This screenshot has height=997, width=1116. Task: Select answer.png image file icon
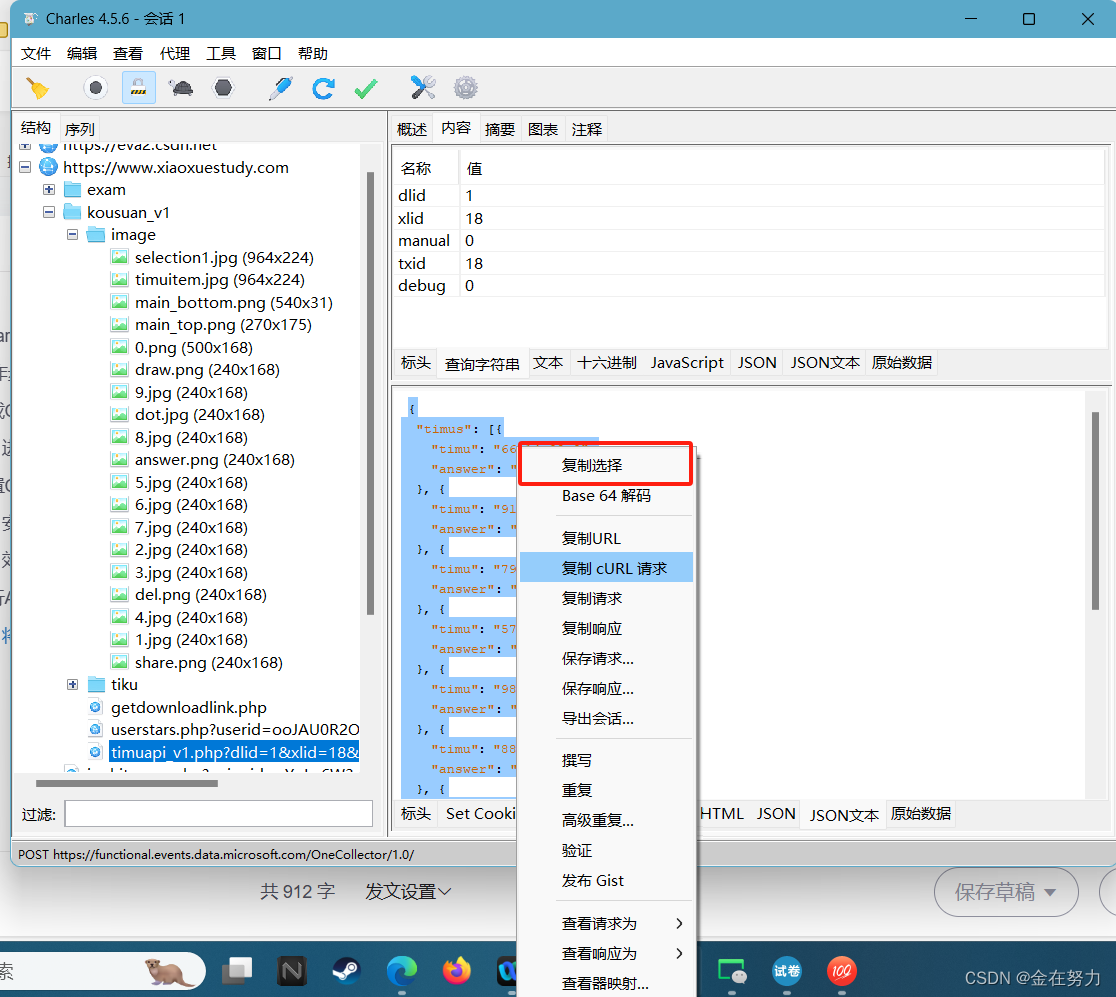coord(120,460)
